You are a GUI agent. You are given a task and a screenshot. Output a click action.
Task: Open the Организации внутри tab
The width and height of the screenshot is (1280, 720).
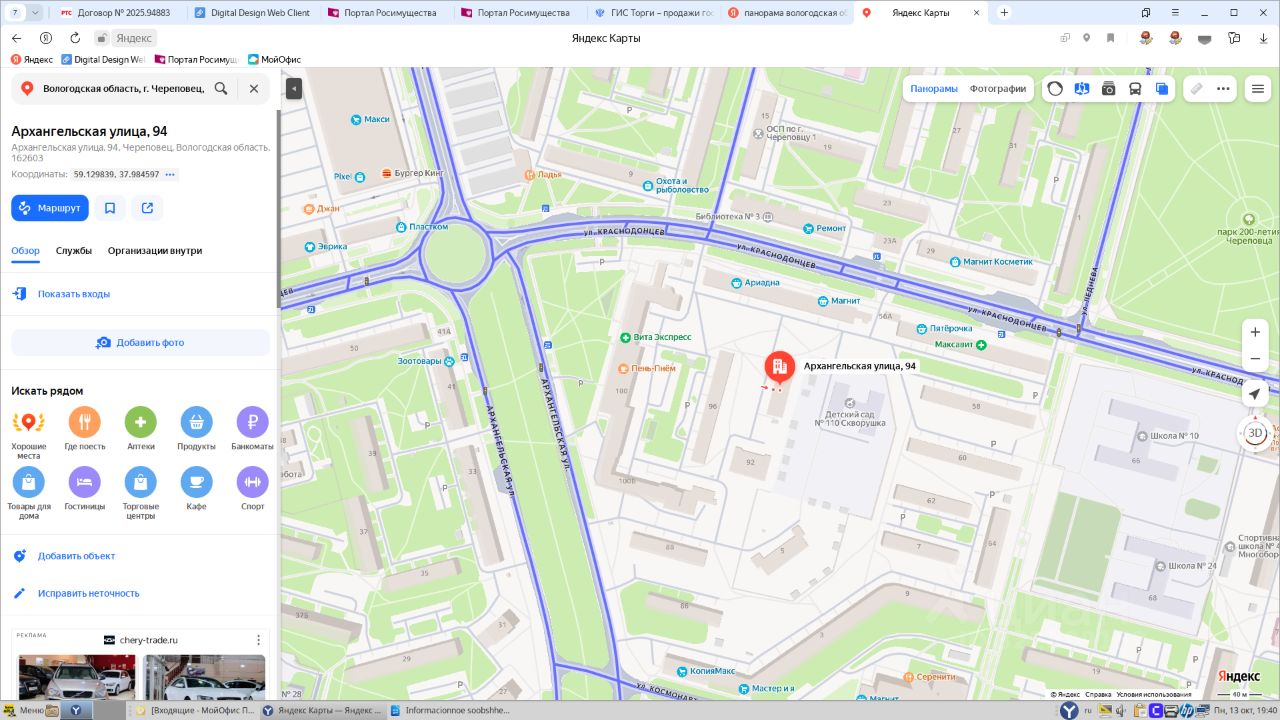click(155, 251)
